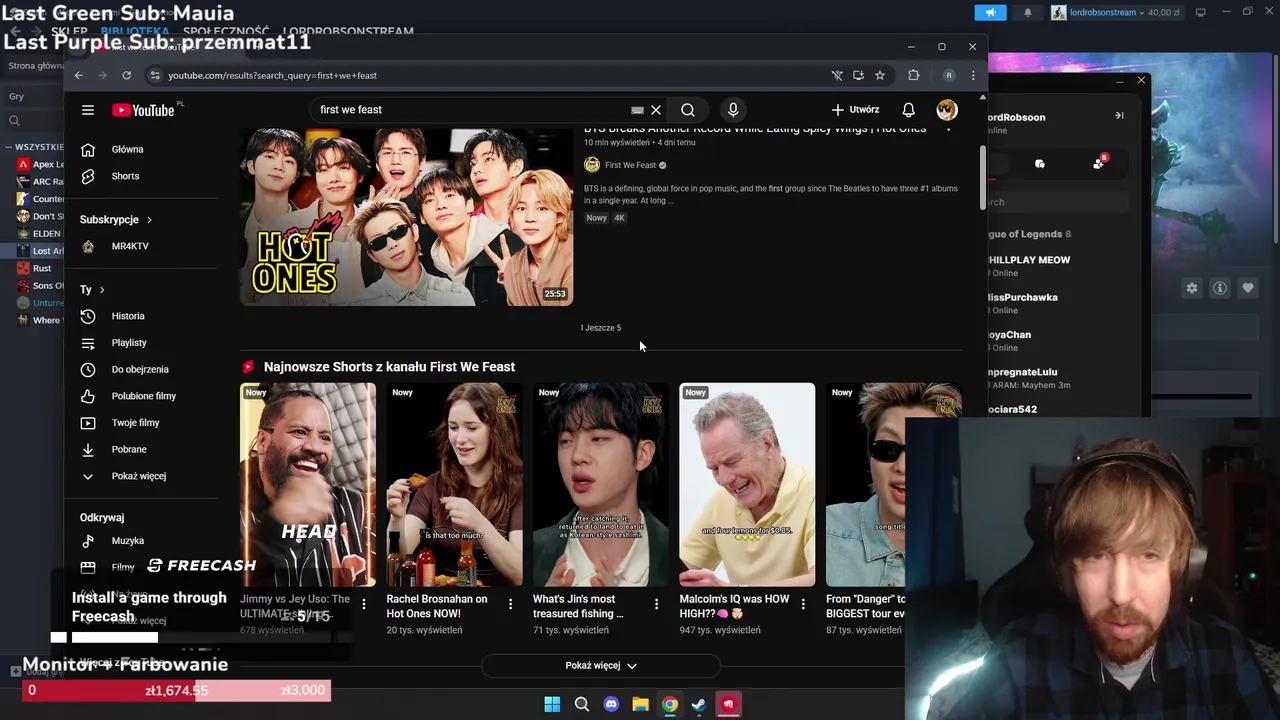Viewport: 1280px width, 720px height.
Task: Open Muzyka in Odkrywaj section
Action: tap(128, 541)
